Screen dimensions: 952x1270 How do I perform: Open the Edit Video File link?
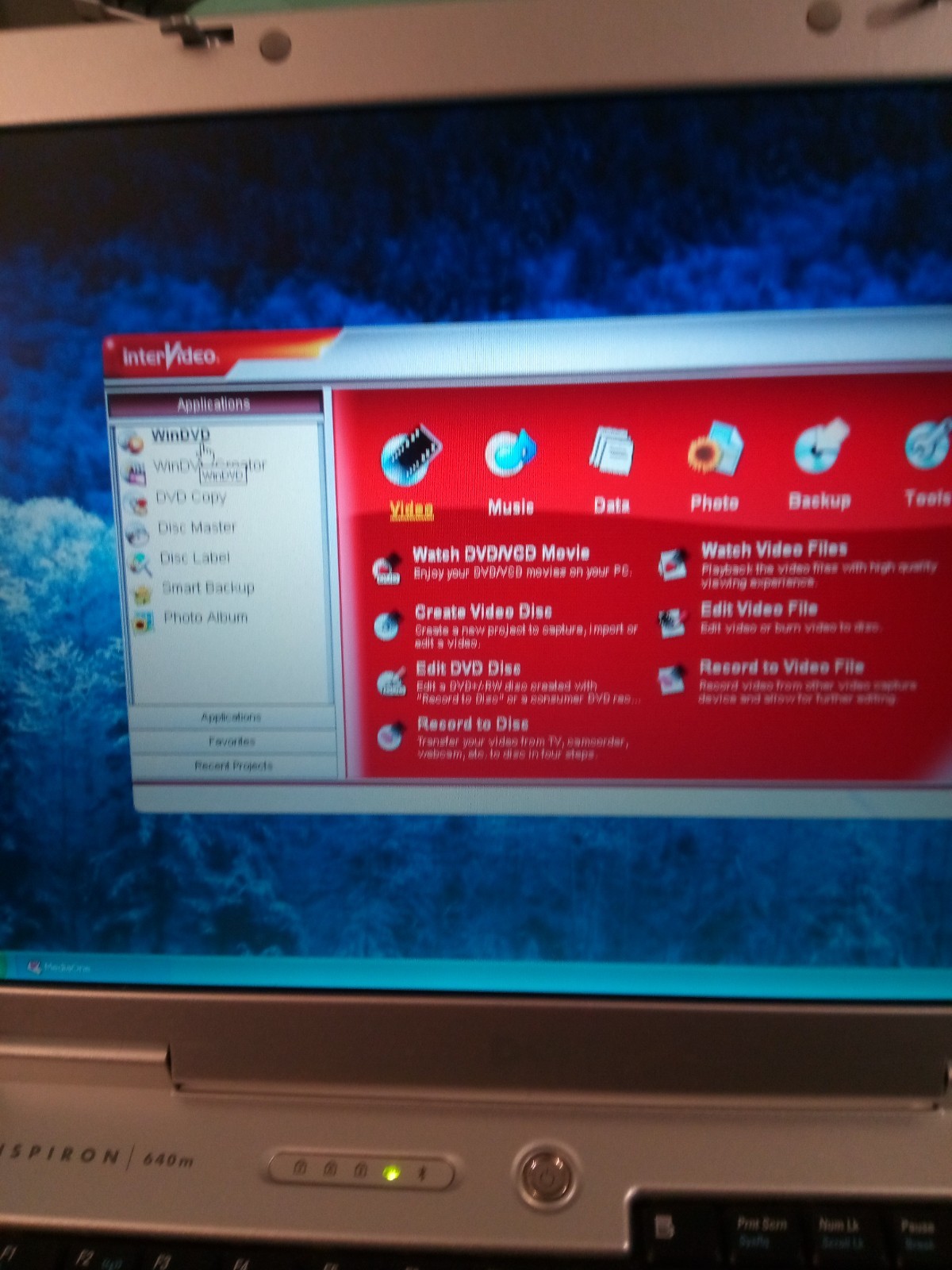[x=758, y=609]
